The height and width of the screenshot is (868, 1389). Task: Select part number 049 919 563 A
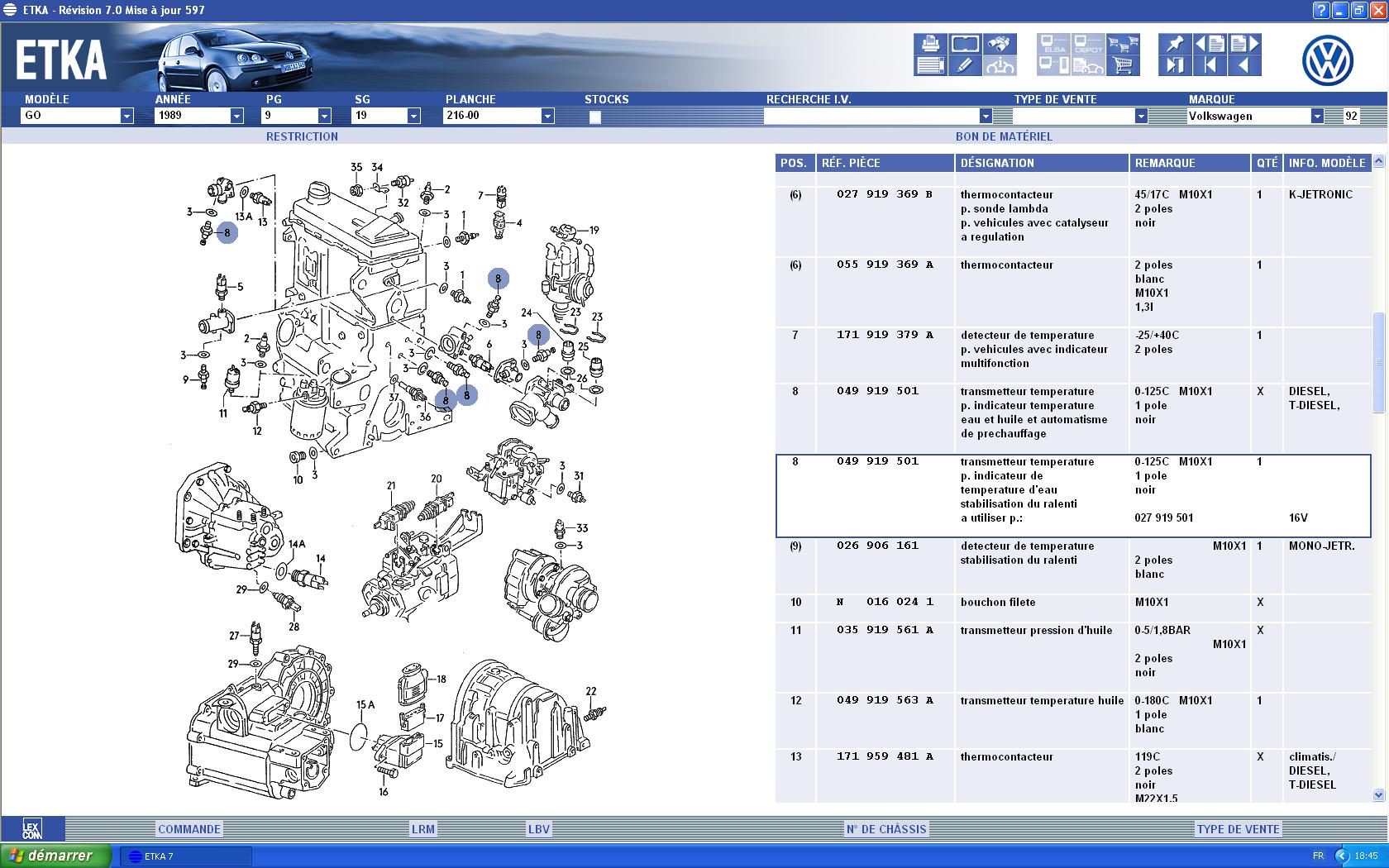pos(884,700)
